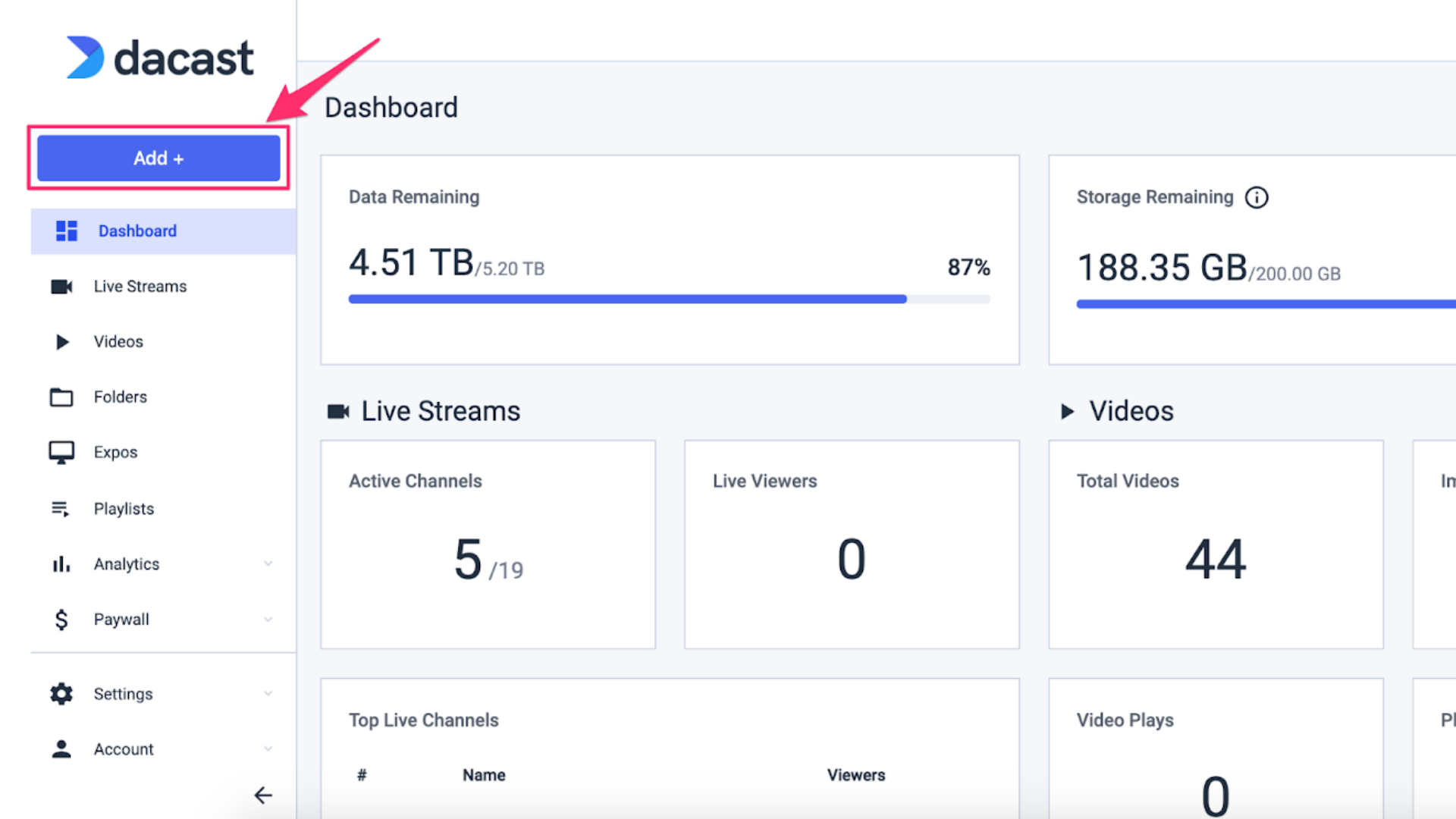The height and width of the screenshot is (819, 1456).
Task: Click the Videos play icon in sidebar
Action: 61,341
